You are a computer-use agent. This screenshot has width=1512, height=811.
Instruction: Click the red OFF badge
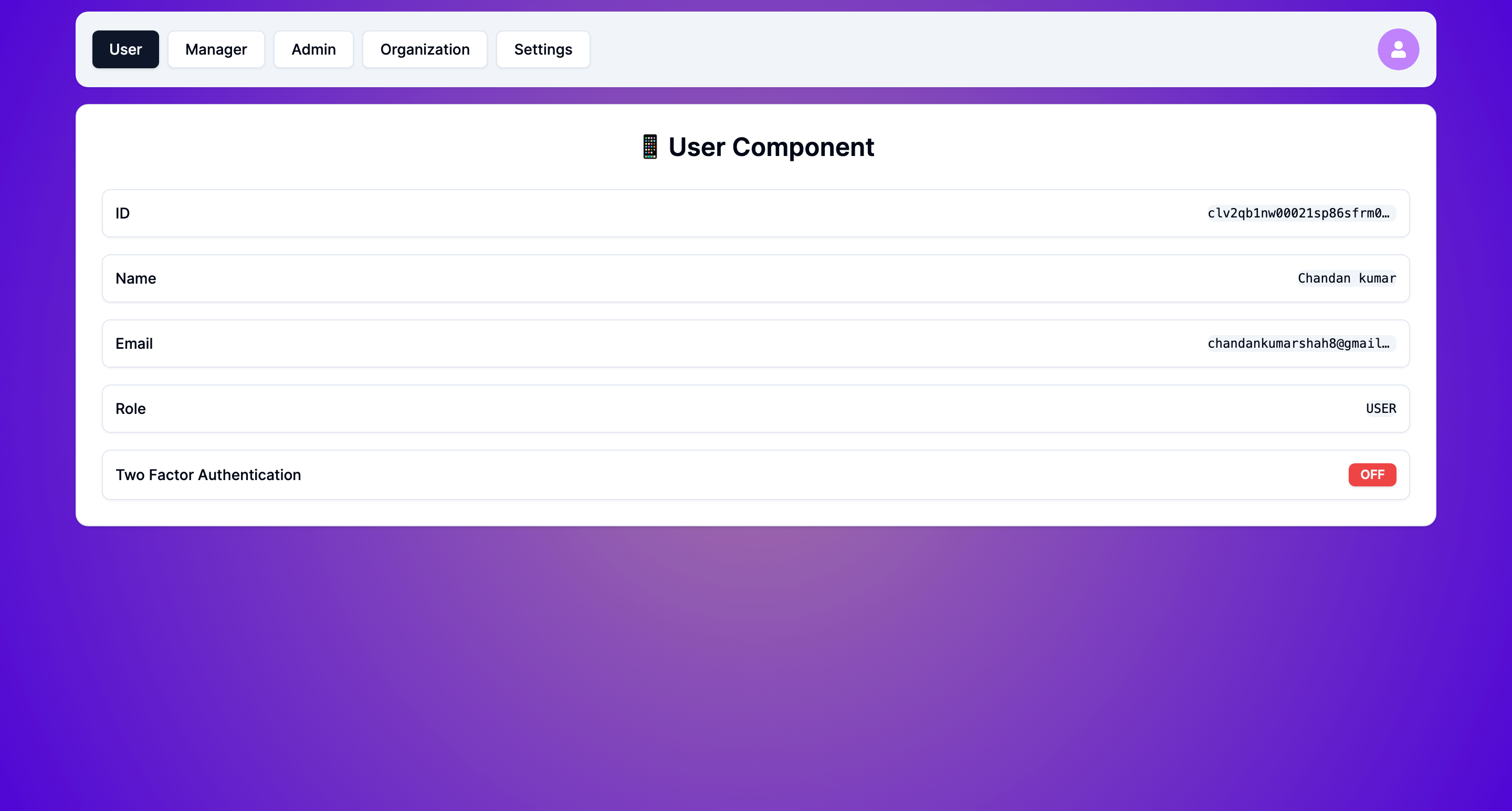(x=1371, y=474)
